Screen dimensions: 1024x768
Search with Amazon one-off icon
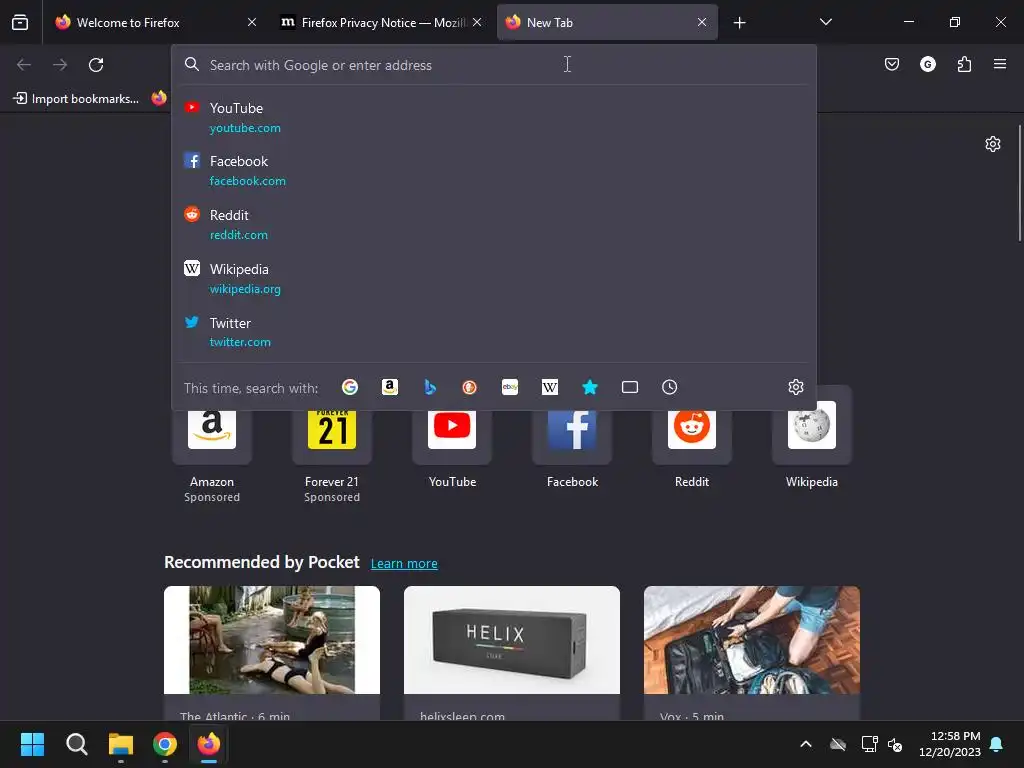(390, 387)
